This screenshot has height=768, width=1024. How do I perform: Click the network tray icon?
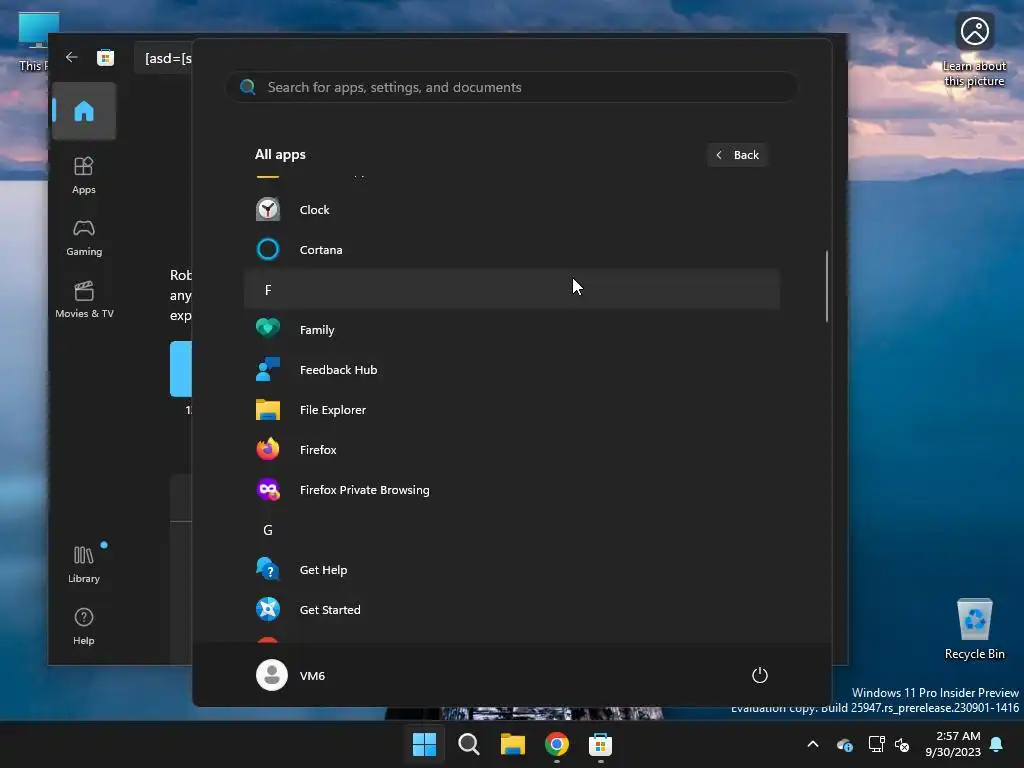coord(876,744)
